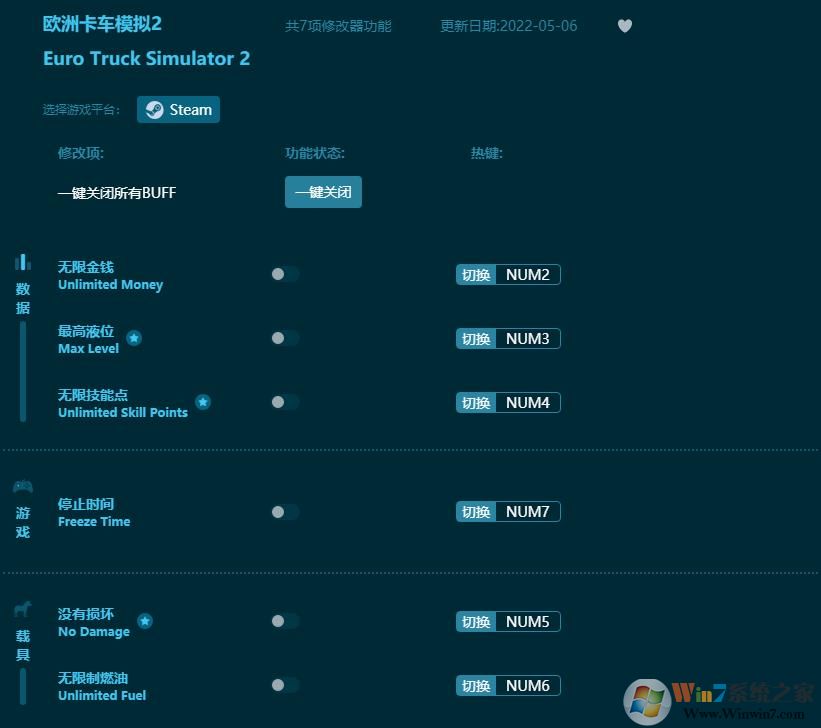The image size is (821, 728).
Task: Click the star badge next to No Damage
Action: 145,621
